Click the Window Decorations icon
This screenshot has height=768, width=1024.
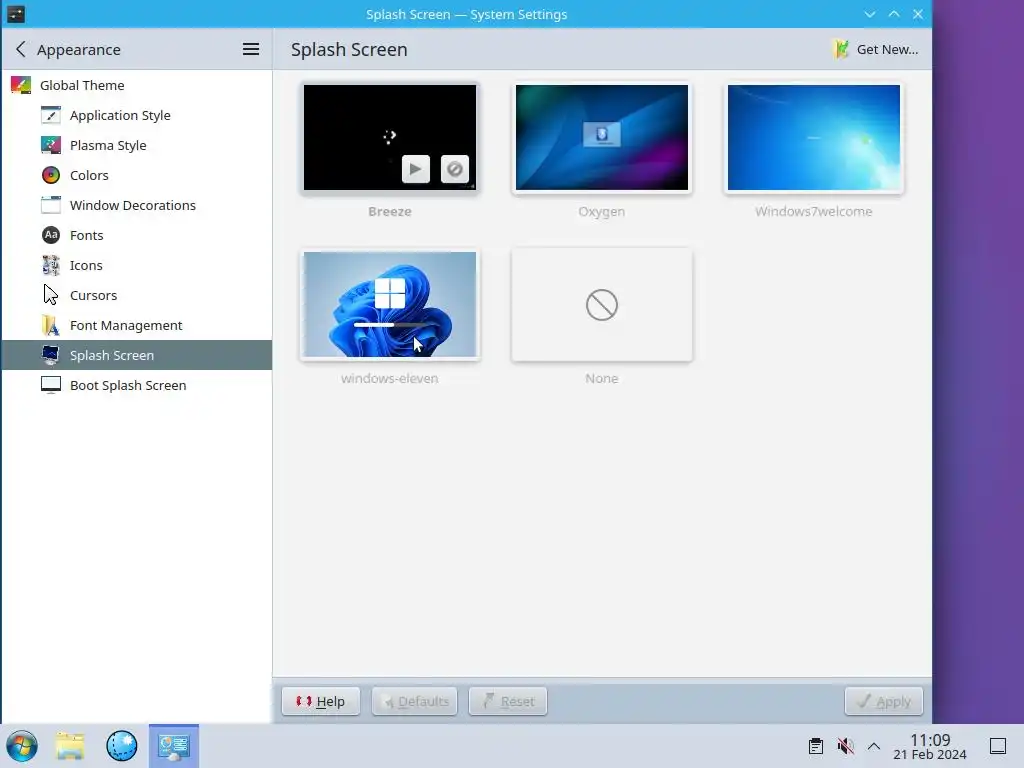pos(51,205)
